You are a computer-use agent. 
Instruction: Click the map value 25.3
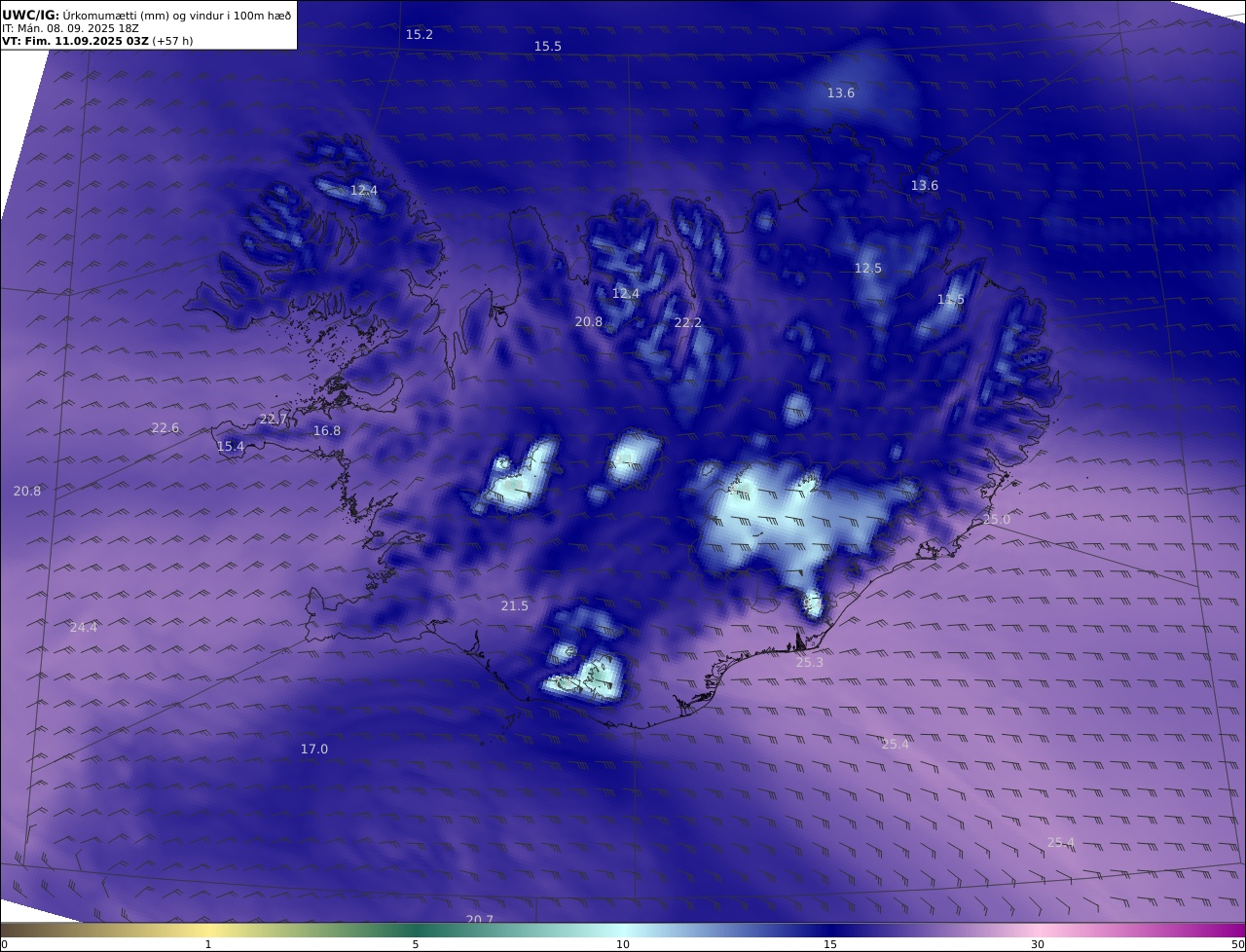(810, 662)
